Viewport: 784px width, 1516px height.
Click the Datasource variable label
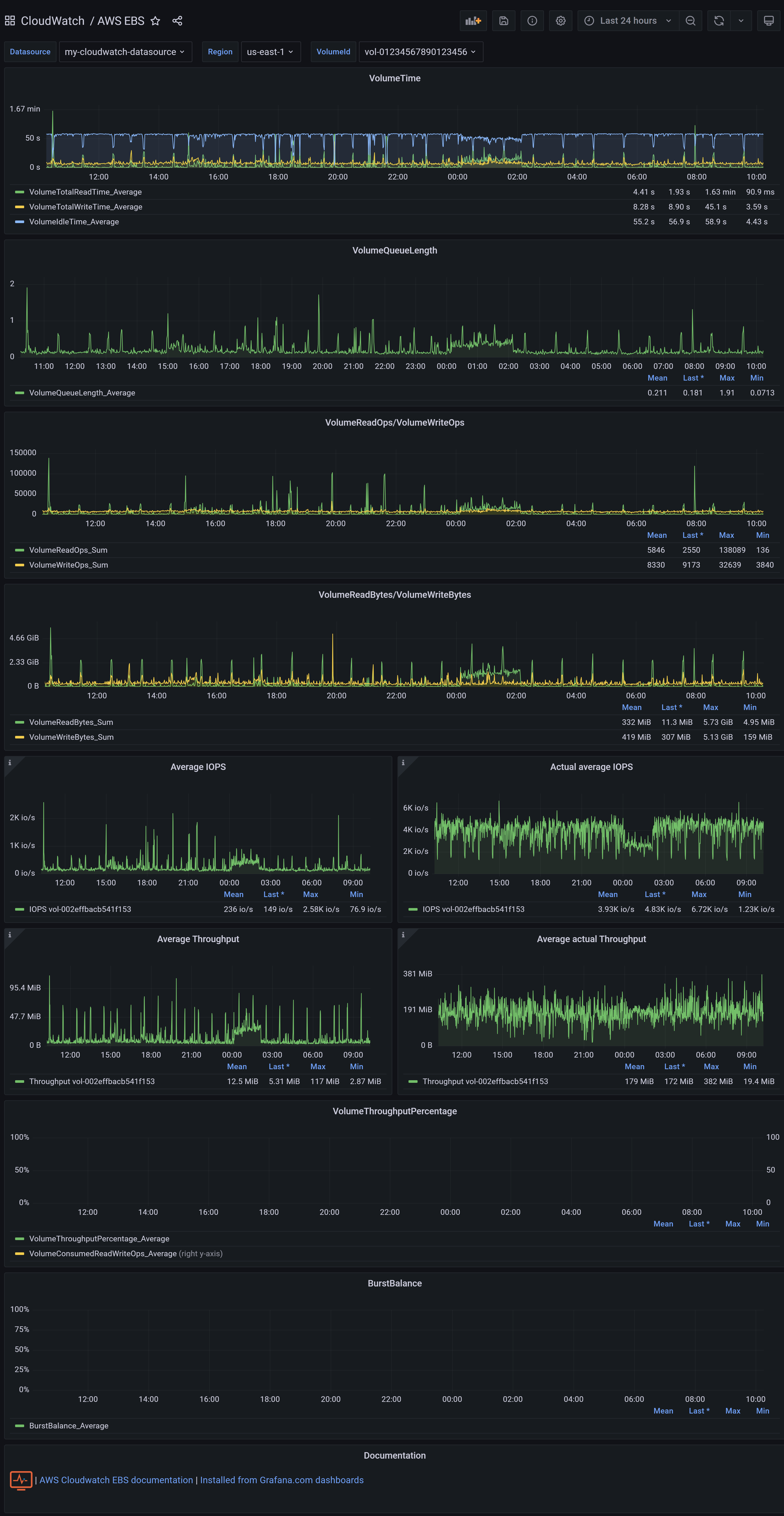pyautogui.click(x=30, y=52)
